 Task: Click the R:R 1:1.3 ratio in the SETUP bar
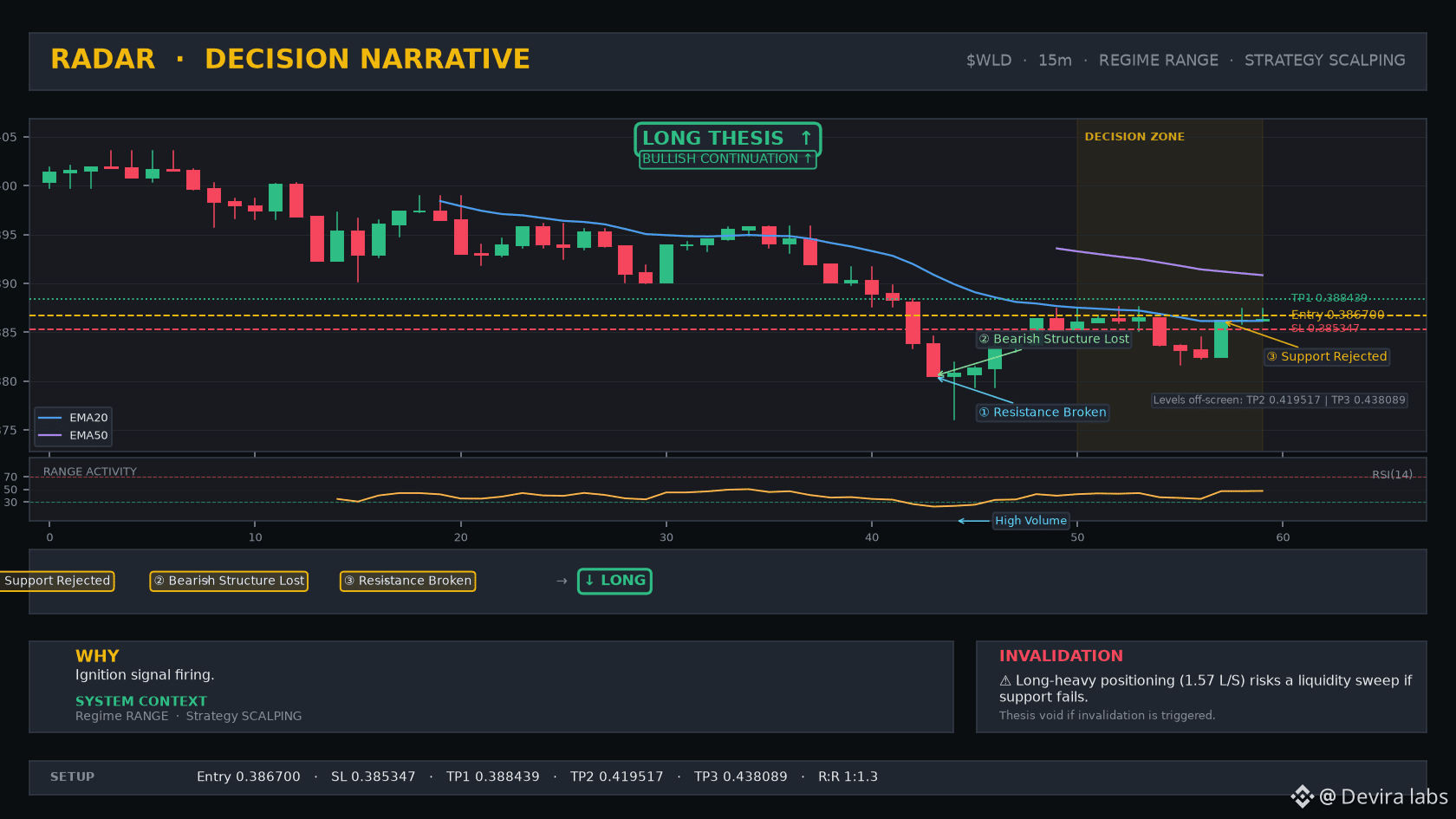click(848, 777)
